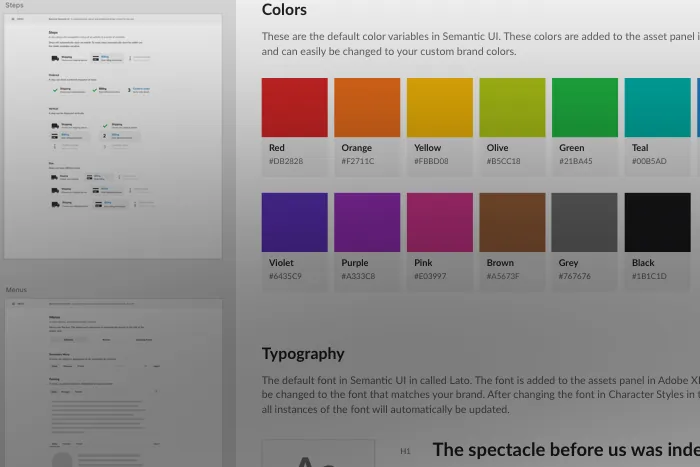Select the Grey color swatch
The width and height of the screenshot is (700, 467).
point(585,222)
